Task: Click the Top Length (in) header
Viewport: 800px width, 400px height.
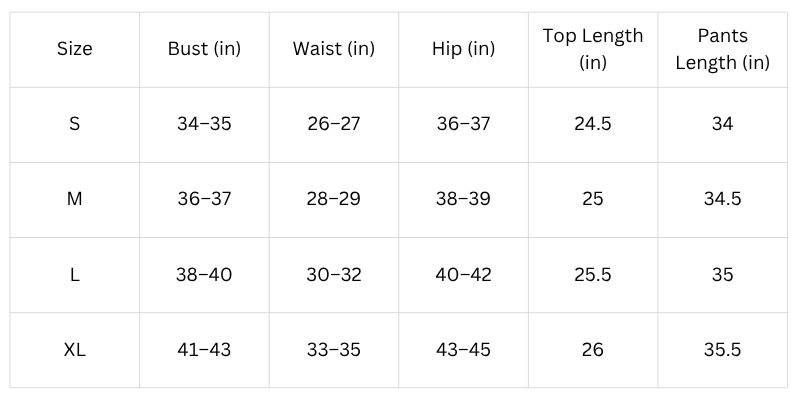Action: [593, 49]
